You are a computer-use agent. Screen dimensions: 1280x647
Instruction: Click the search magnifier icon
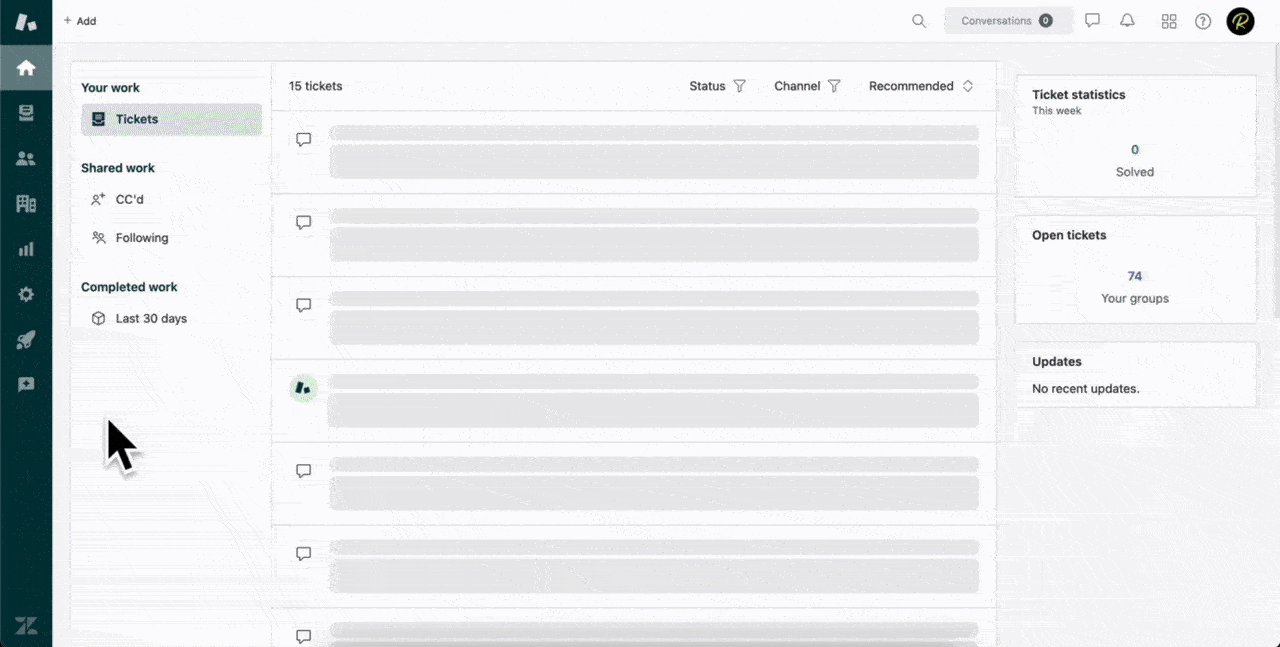(x=918, y=21)
